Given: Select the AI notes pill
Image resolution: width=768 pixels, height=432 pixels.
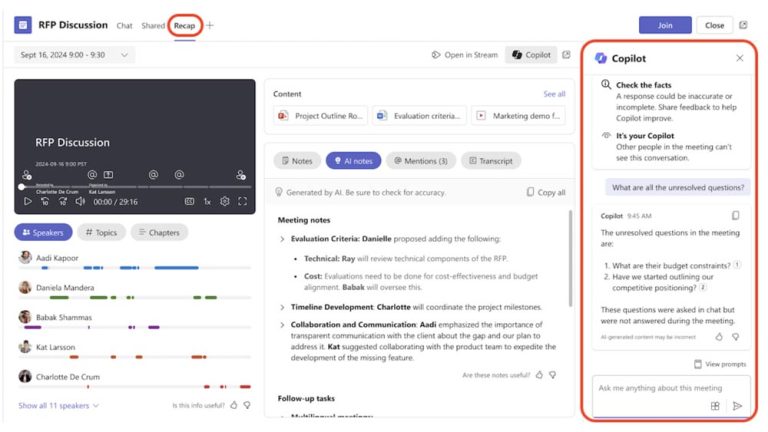Looking at the screenshot, I should coord(353,161).
